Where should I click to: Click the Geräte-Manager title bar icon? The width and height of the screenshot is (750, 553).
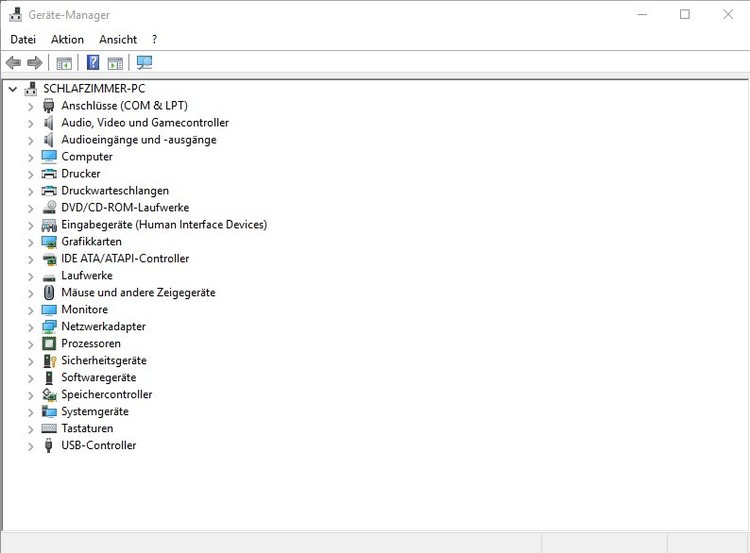[15, 15]
